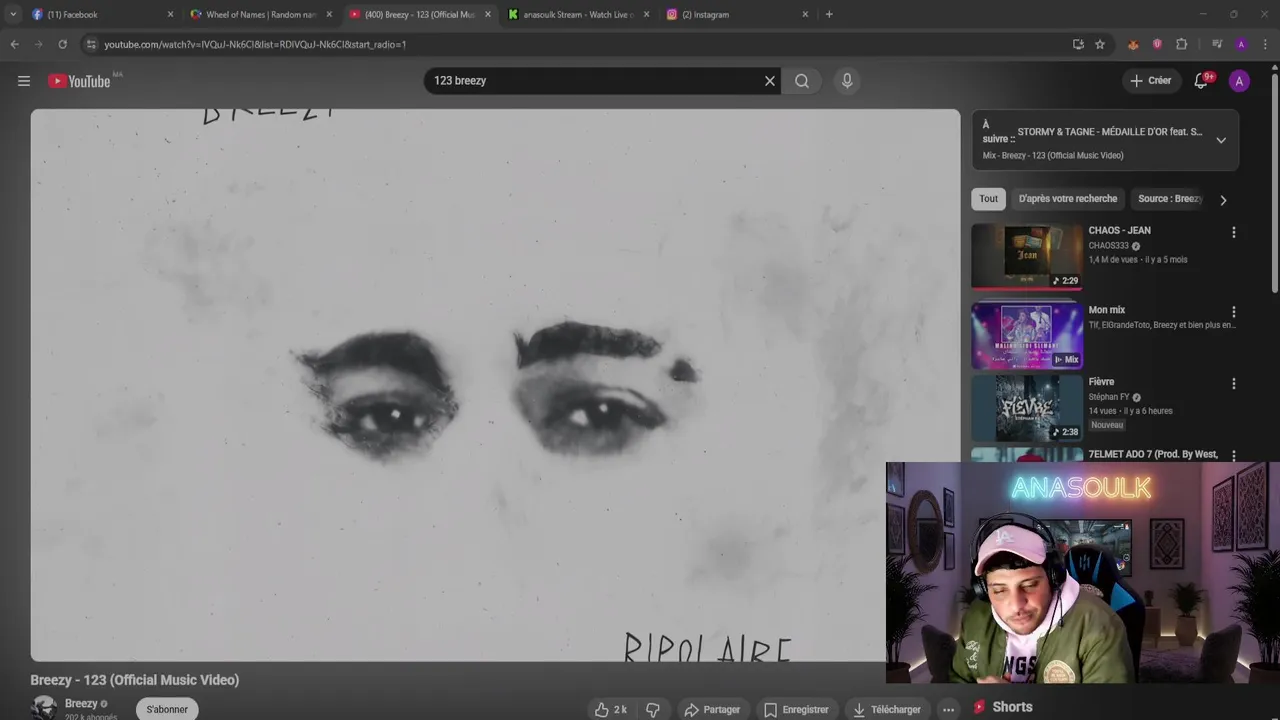The height and width of the screenshot is (720, 1280).
Task: Open options for Mon mix
Action: 1233,312
